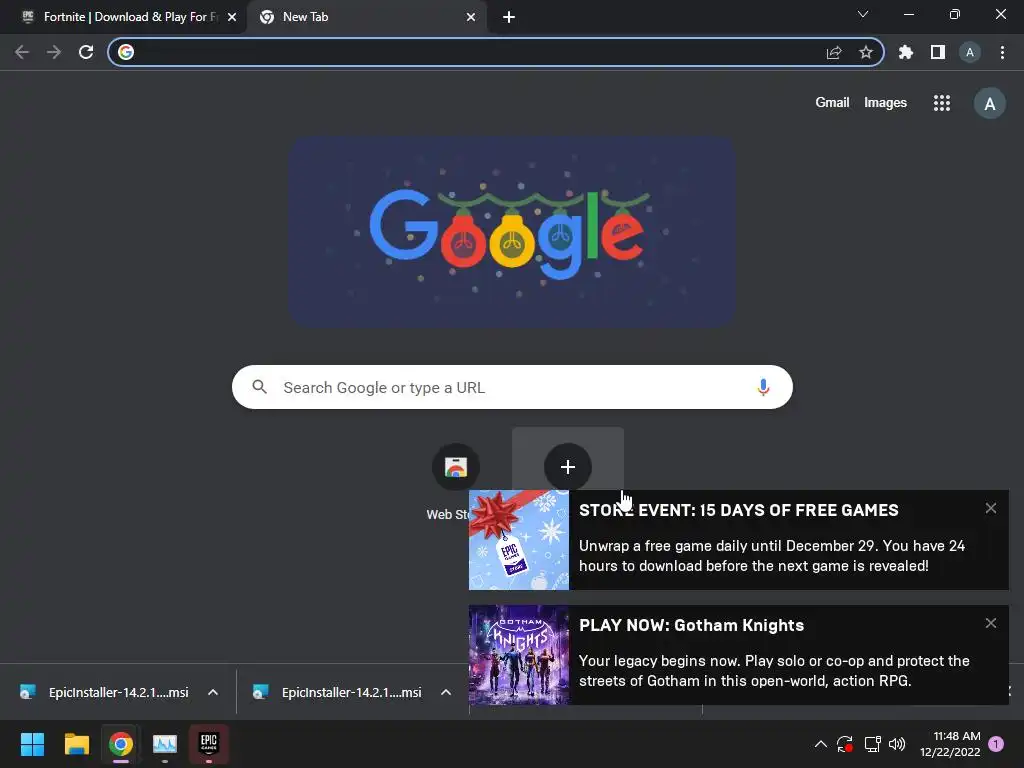The image size is (1024, 768).
Task: Add a new shortcut with the plus tile
Action: pyautogui.click(x=568, y=467)
